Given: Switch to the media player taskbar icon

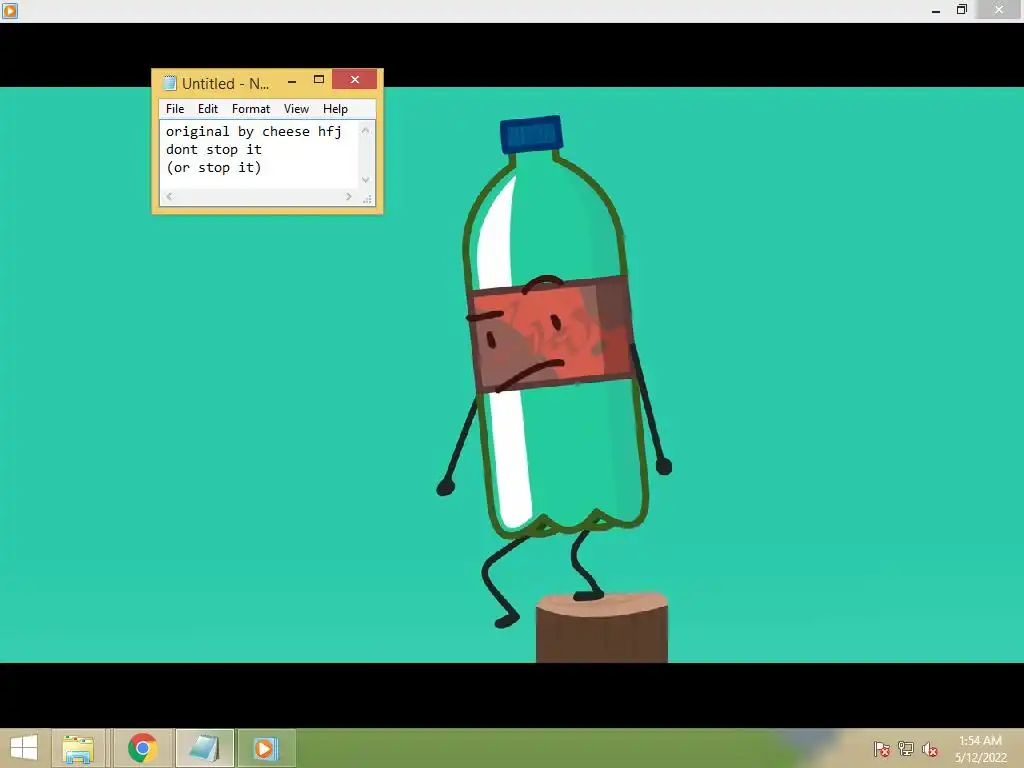Looking at the screenshot, I should pyautogui.click(x=266, y=748).
